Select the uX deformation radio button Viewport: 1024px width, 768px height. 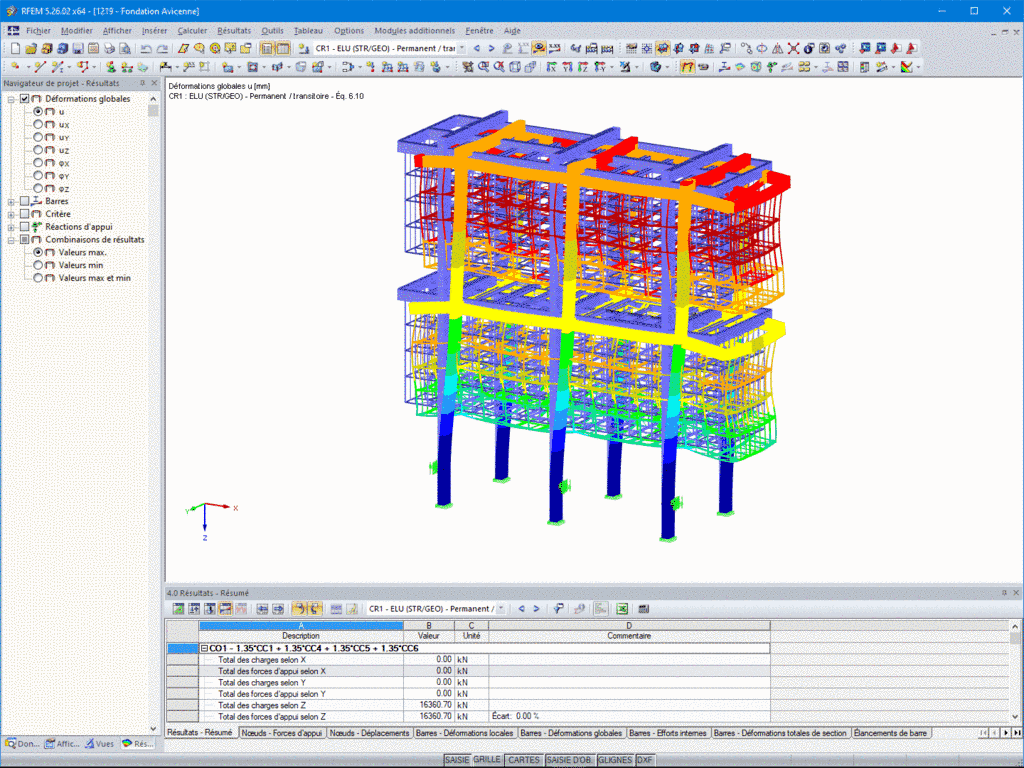(x=38, y=124)
